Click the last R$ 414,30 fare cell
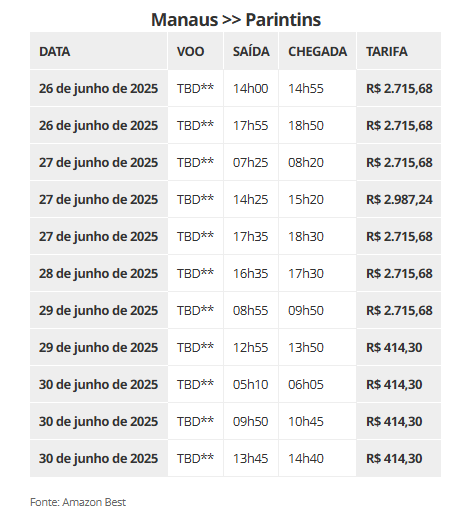Viewport: 468px width, 513px height. click(399, 458)
